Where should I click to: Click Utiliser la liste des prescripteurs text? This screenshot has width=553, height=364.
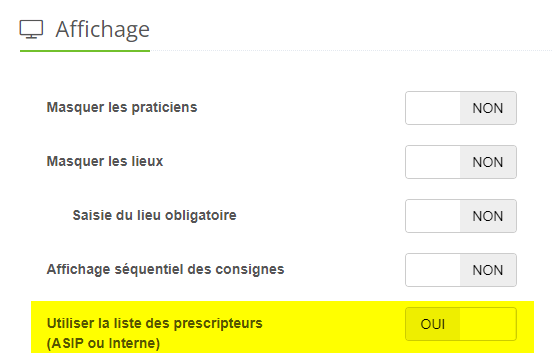coord(154,323)
